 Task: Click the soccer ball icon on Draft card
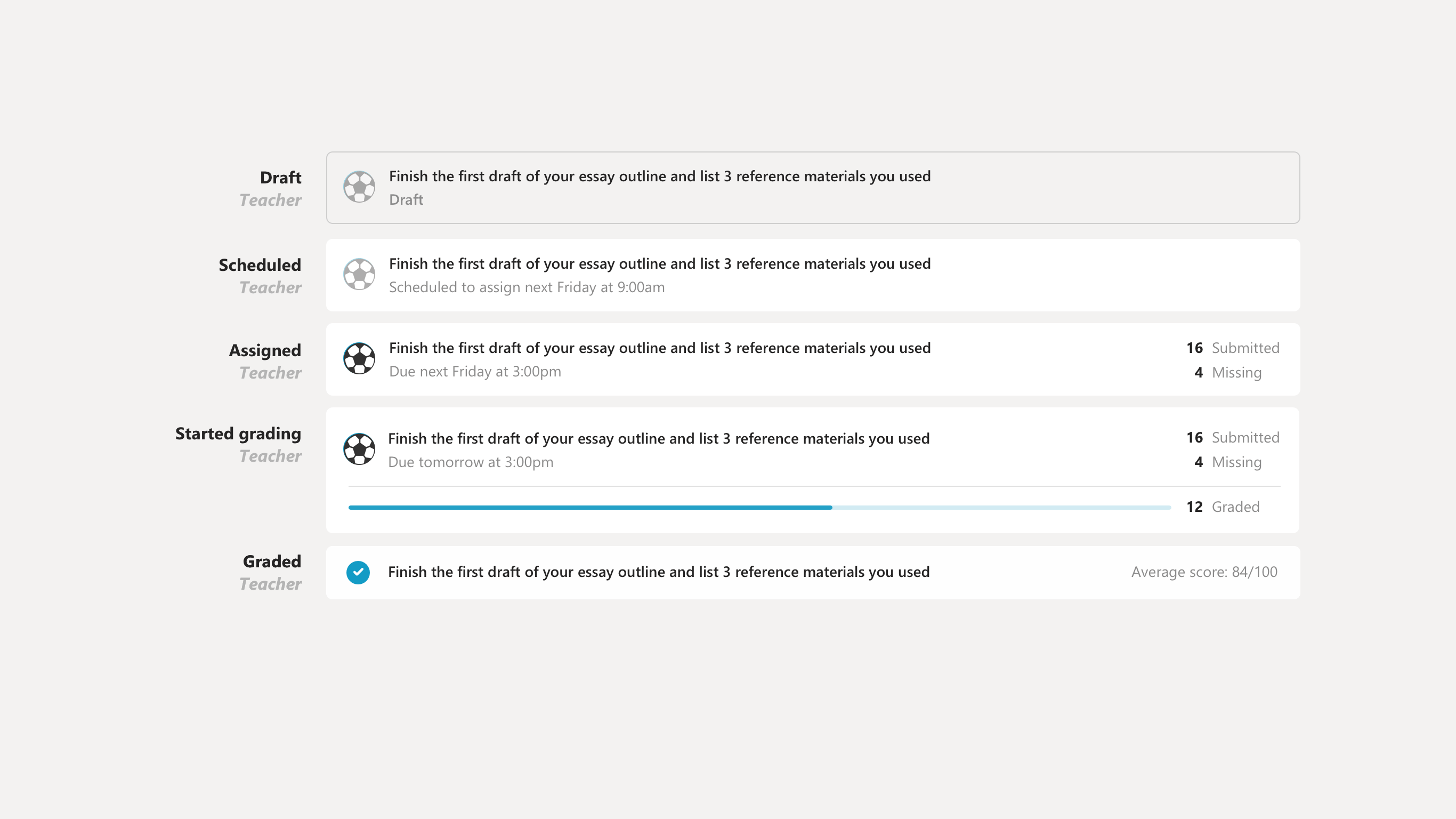point(359,187)
